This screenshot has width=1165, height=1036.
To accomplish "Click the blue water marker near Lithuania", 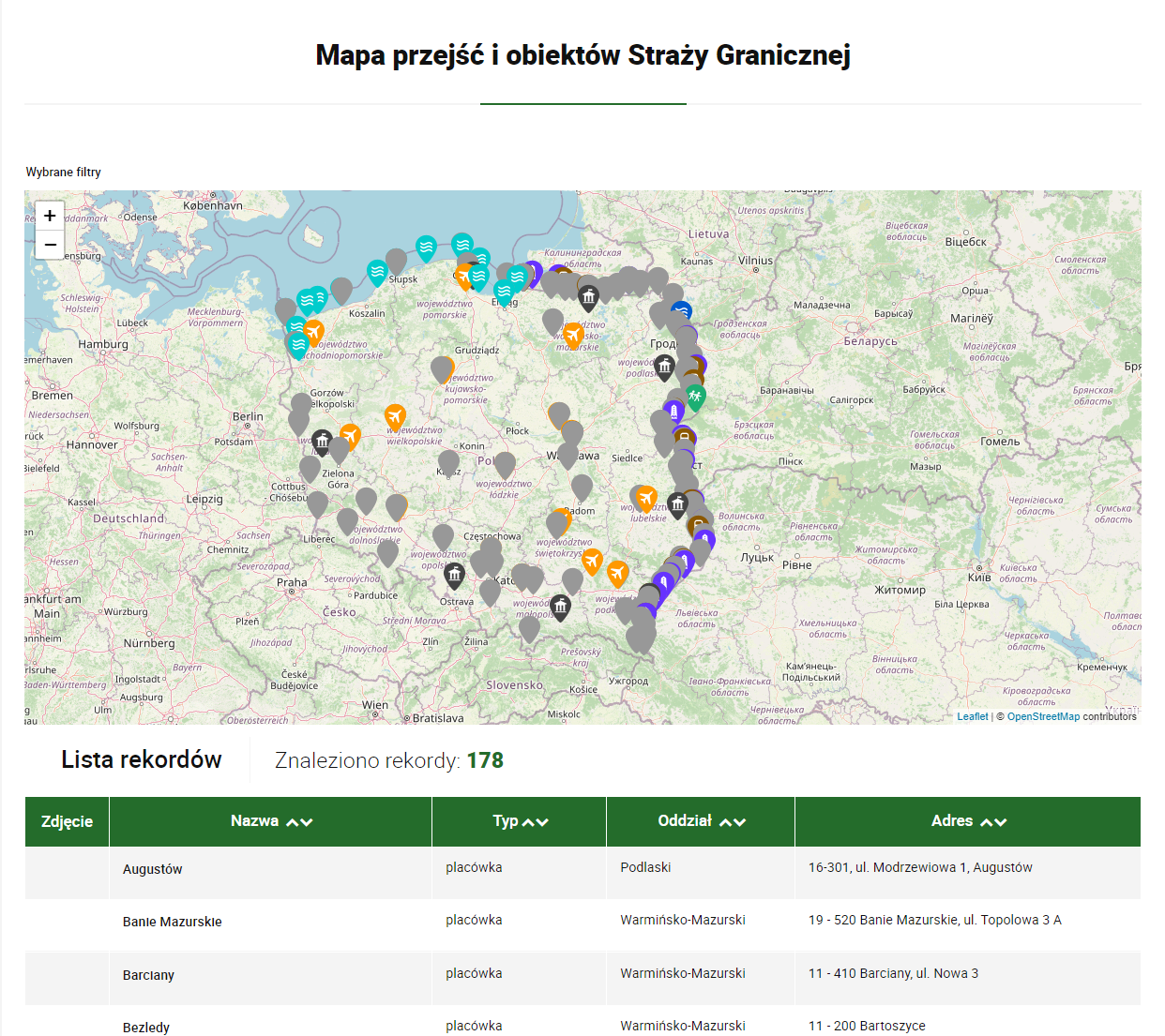I will point(682,310).
